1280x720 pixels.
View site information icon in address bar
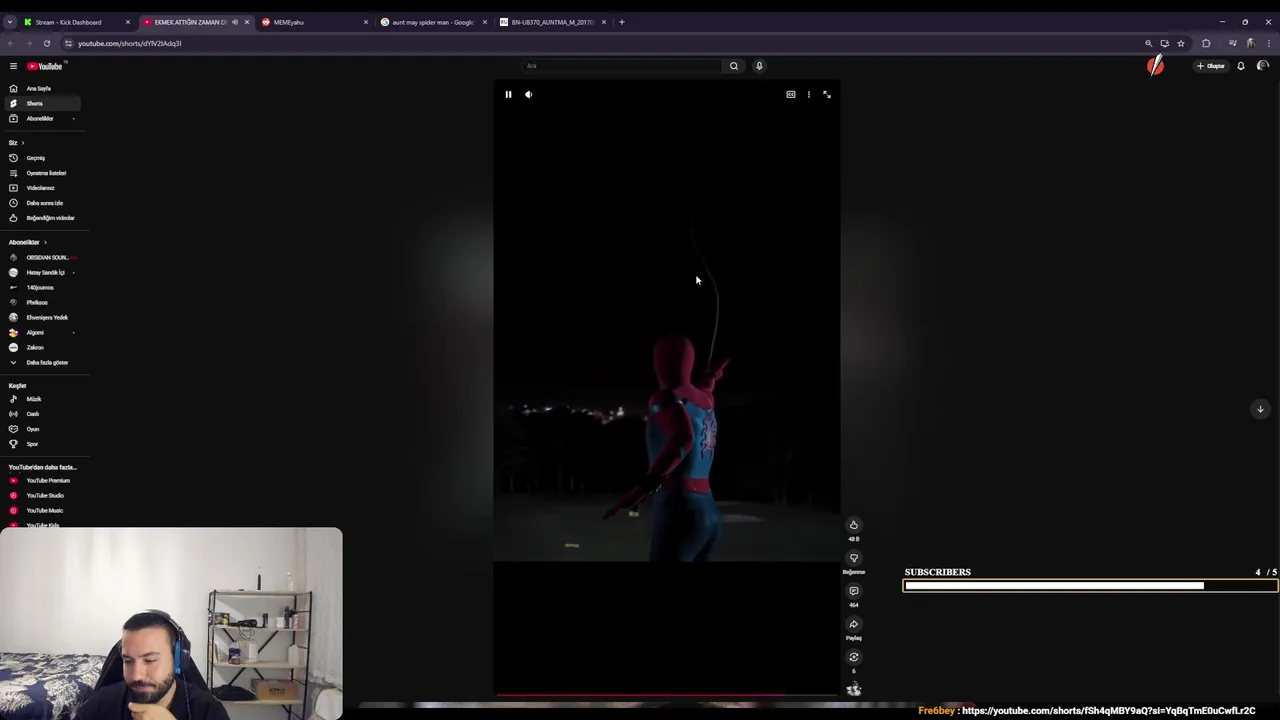tap(68, 43)
